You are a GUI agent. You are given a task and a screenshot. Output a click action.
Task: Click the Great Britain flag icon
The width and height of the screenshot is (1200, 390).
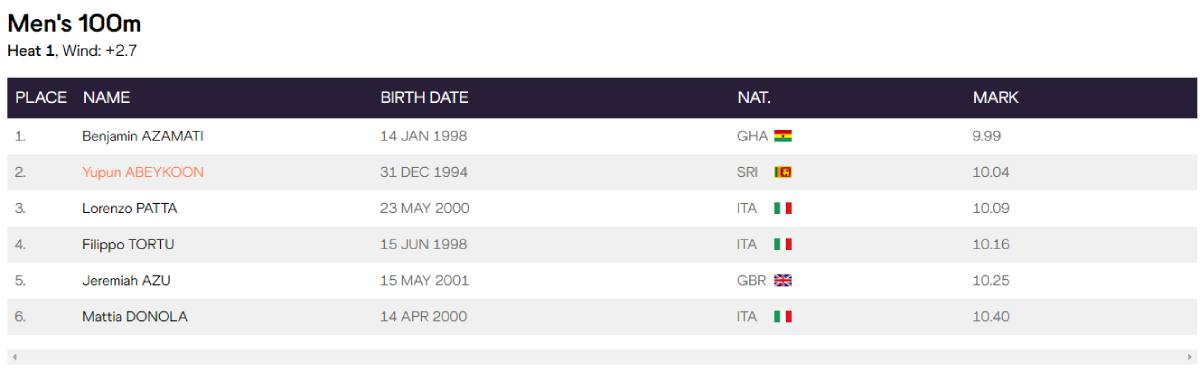[783, 281]
